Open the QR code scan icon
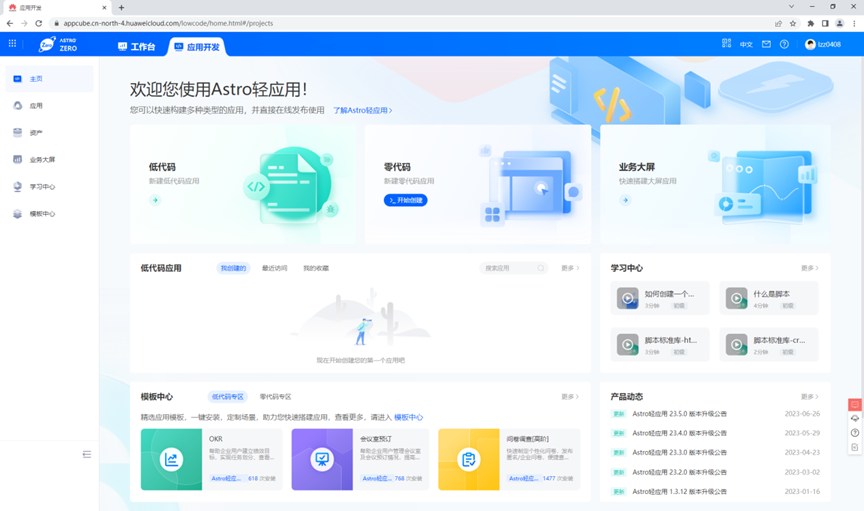This screenshot has width=864, height=511. (726, 44)
